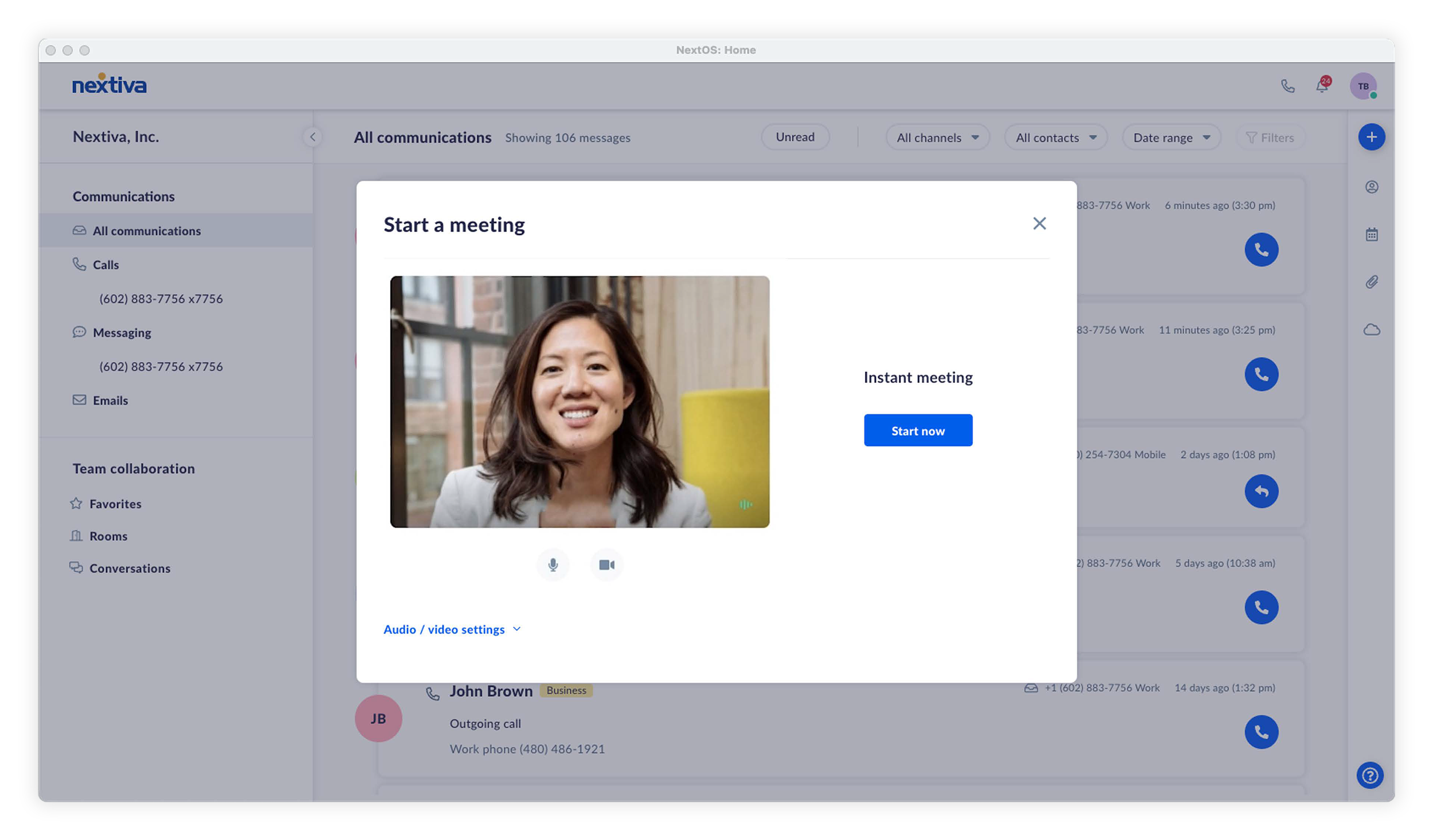Screen dimensions: 1433x840
Task: Click the attachments/paperclip icon
Action: click(1372, 281)
